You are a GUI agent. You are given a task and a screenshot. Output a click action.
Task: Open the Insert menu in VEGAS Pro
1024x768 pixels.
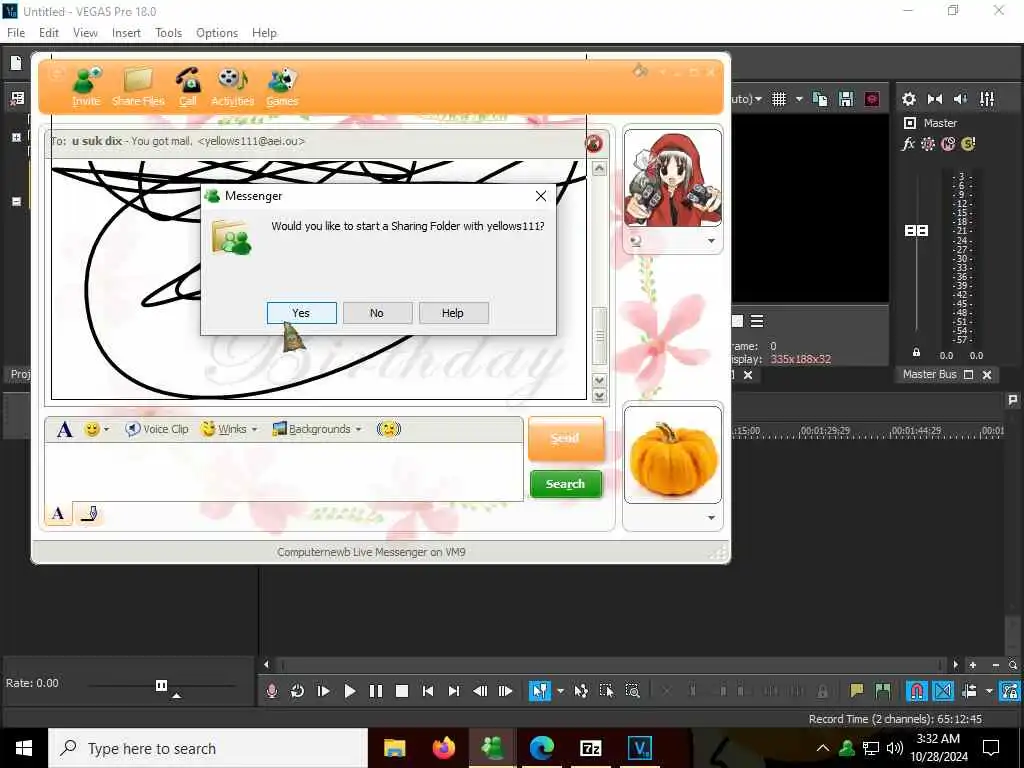(x=126, y=33)
